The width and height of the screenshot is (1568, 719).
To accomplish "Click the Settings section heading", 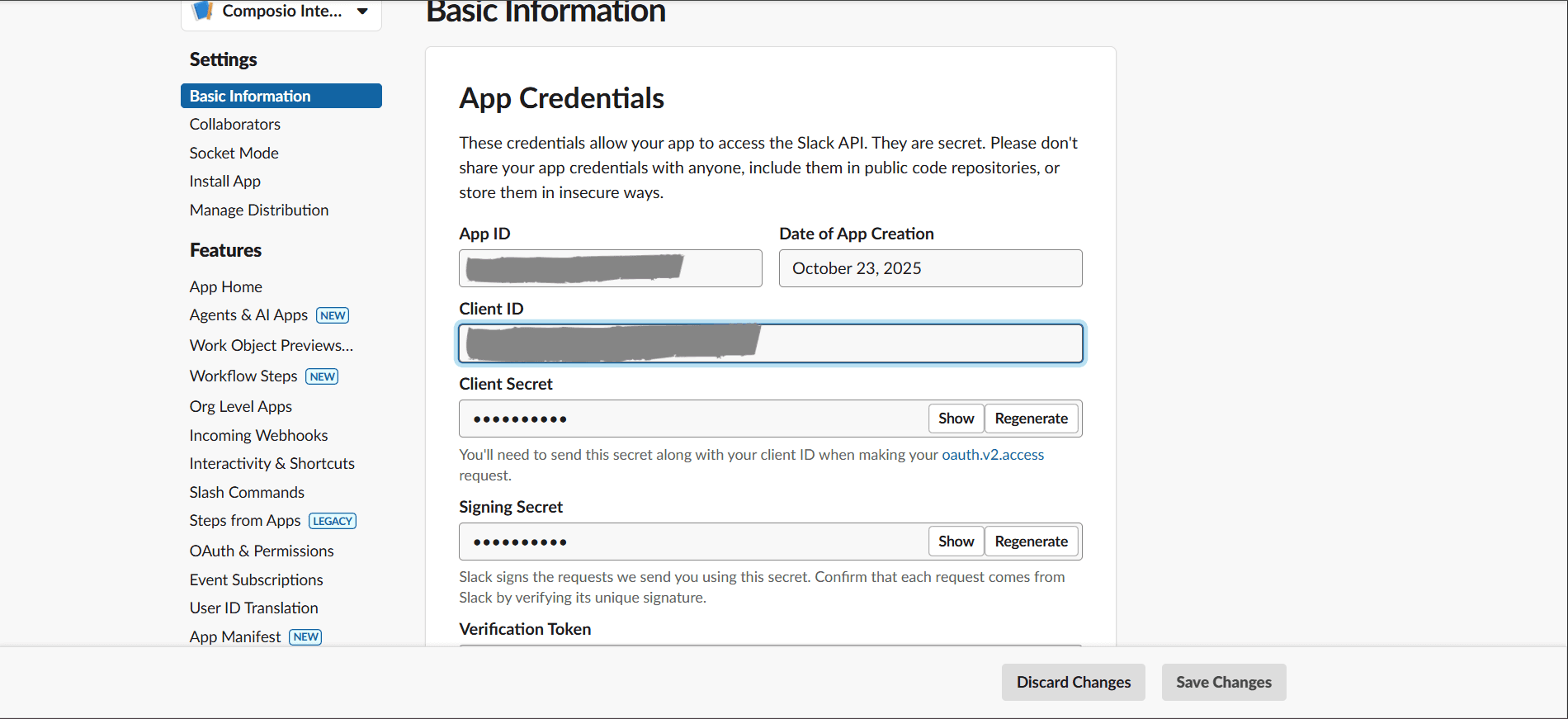I will coord(224,59).
